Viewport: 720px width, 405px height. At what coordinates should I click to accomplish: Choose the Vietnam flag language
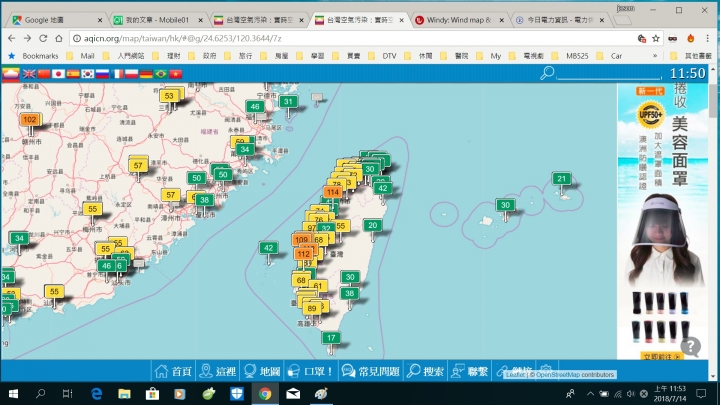point(176,74)
